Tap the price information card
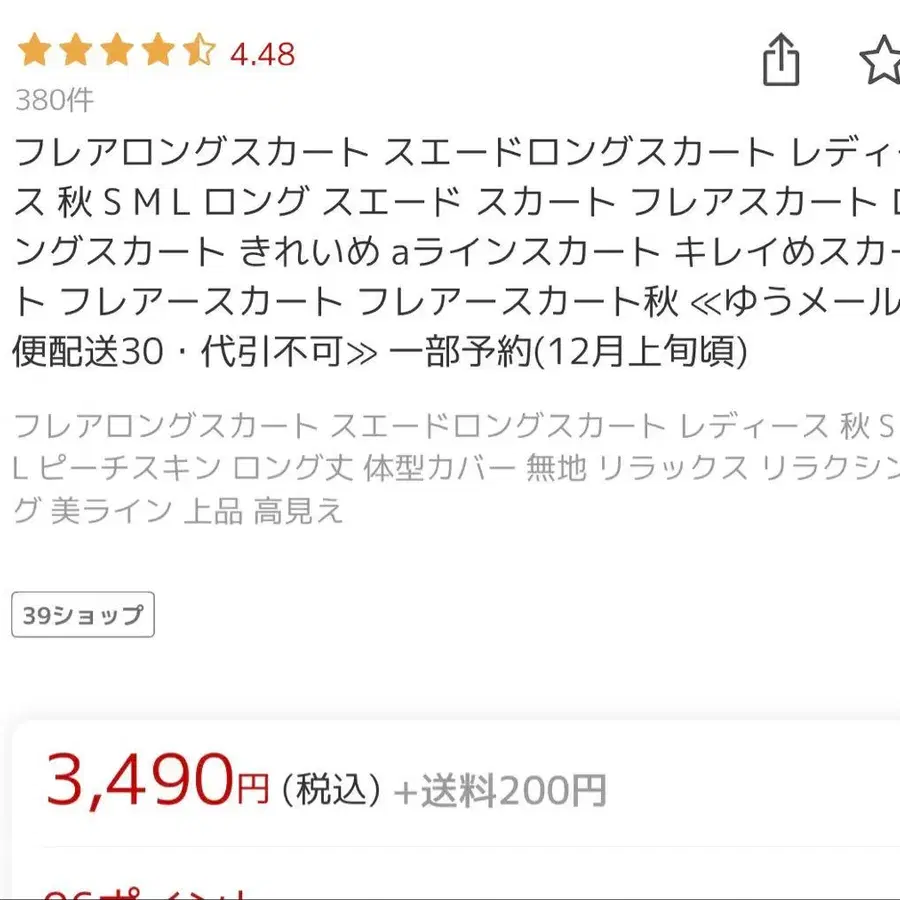 pyautogui.click(x=450, y=800)
